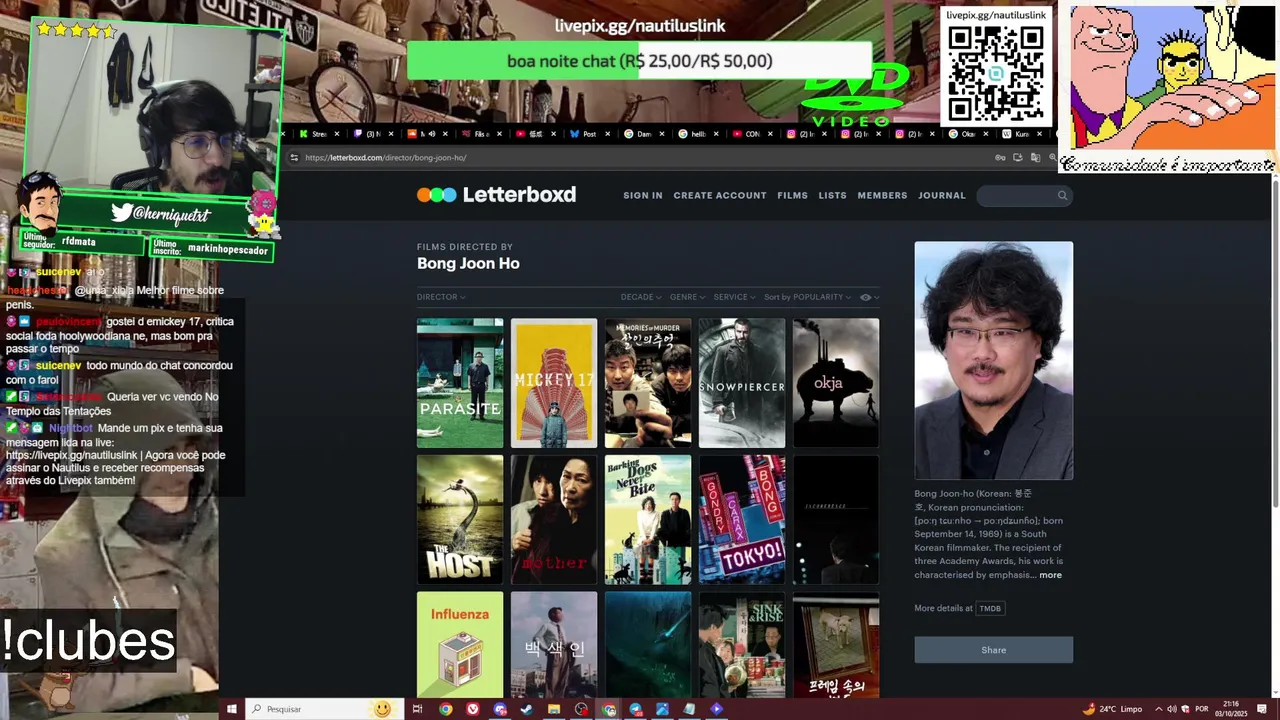Open the DECADE filter dropdown

click(640, 297)
